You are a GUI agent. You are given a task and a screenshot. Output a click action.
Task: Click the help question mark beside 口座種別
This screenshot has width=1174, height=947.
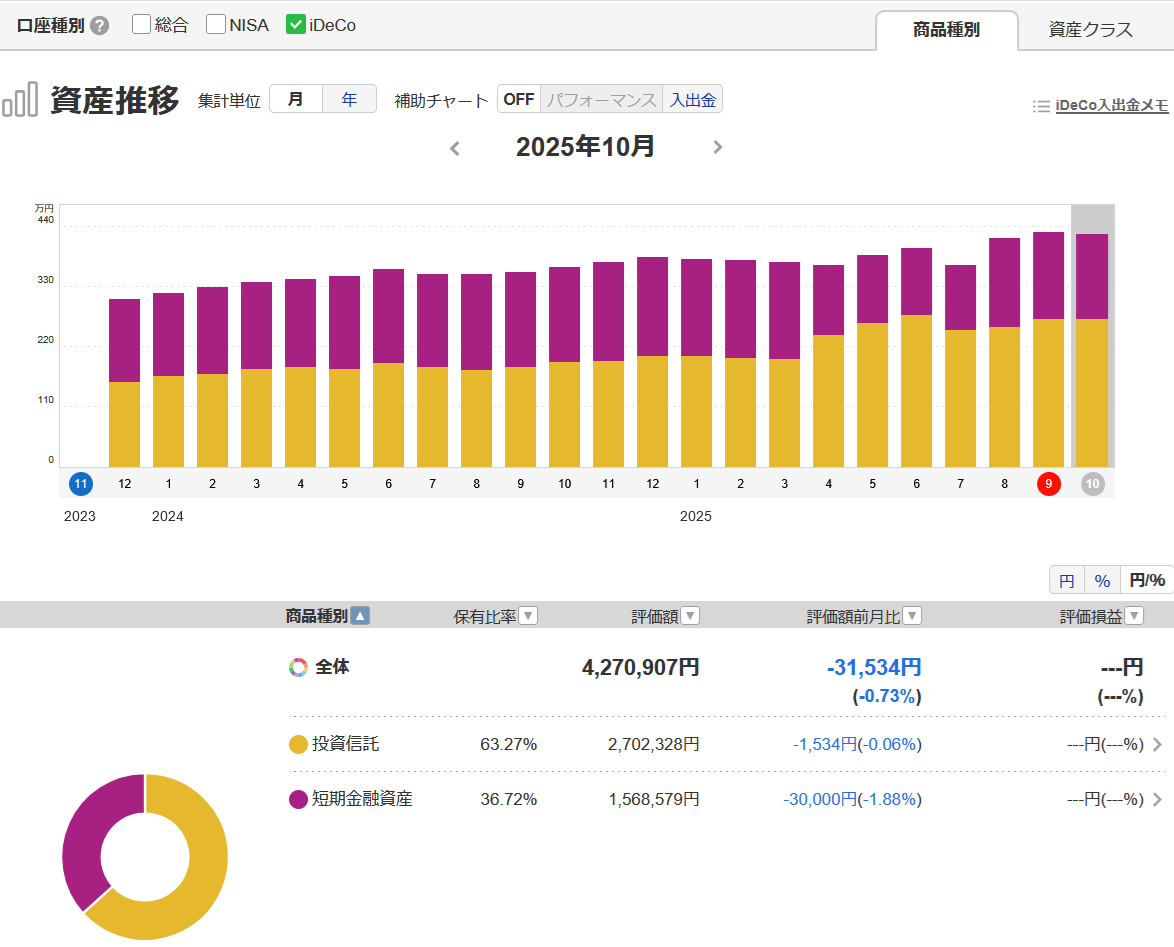pyautogui.click(x=99, y=26)
